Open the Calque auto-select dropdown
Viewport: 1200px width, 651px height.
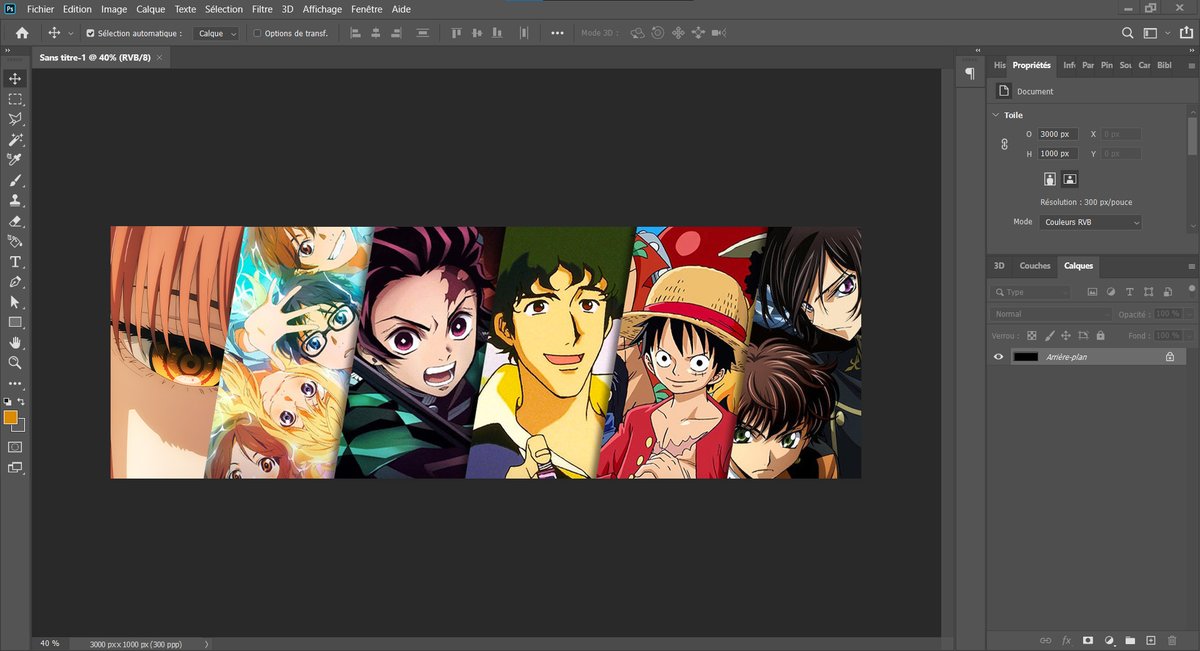pyautogui.click(x=216, y=33)
